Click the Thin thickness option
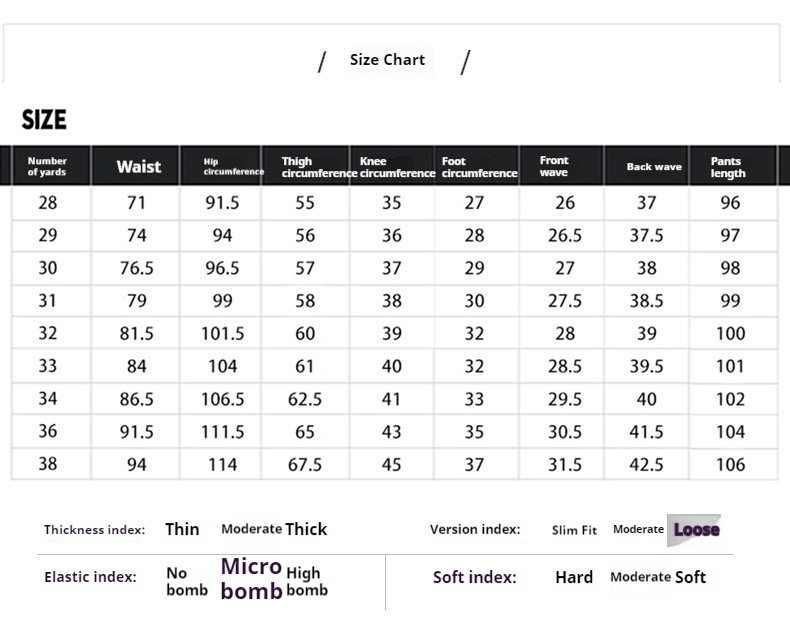 [182, 529]
